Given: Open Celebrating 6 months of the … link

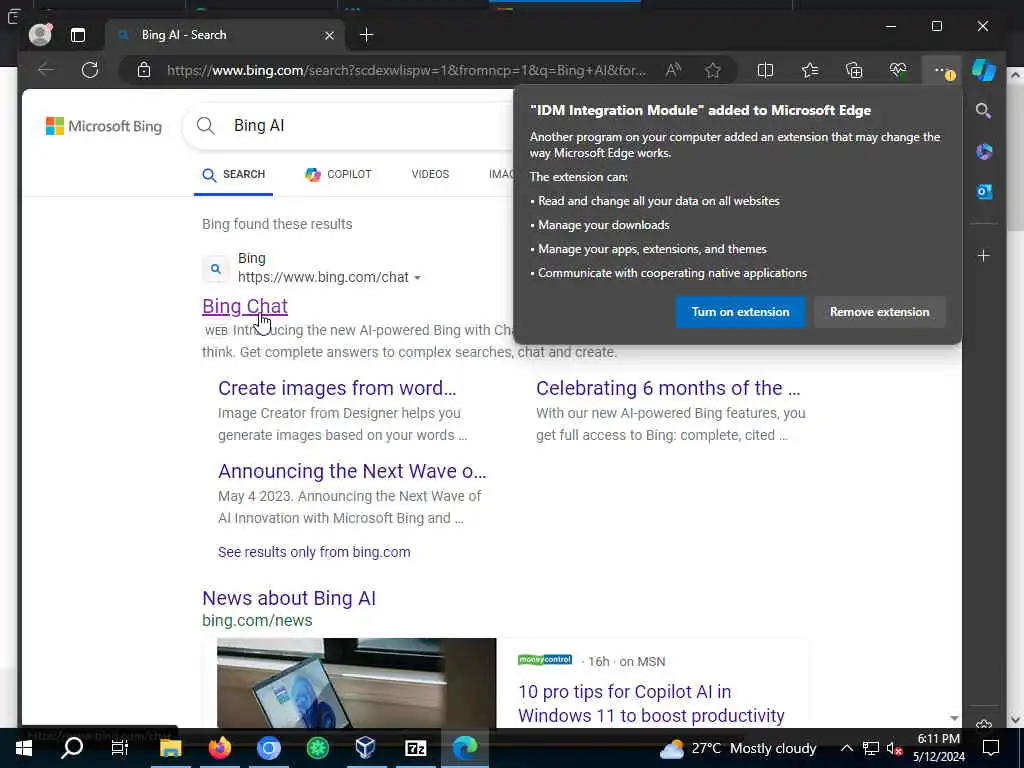Looking at the screenshot, I should (667, 388).
